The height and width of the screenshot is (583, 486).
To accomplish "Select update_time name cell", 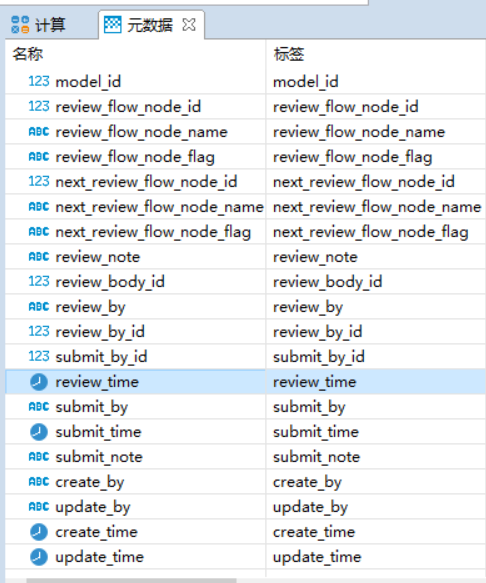I will [99, 557].
